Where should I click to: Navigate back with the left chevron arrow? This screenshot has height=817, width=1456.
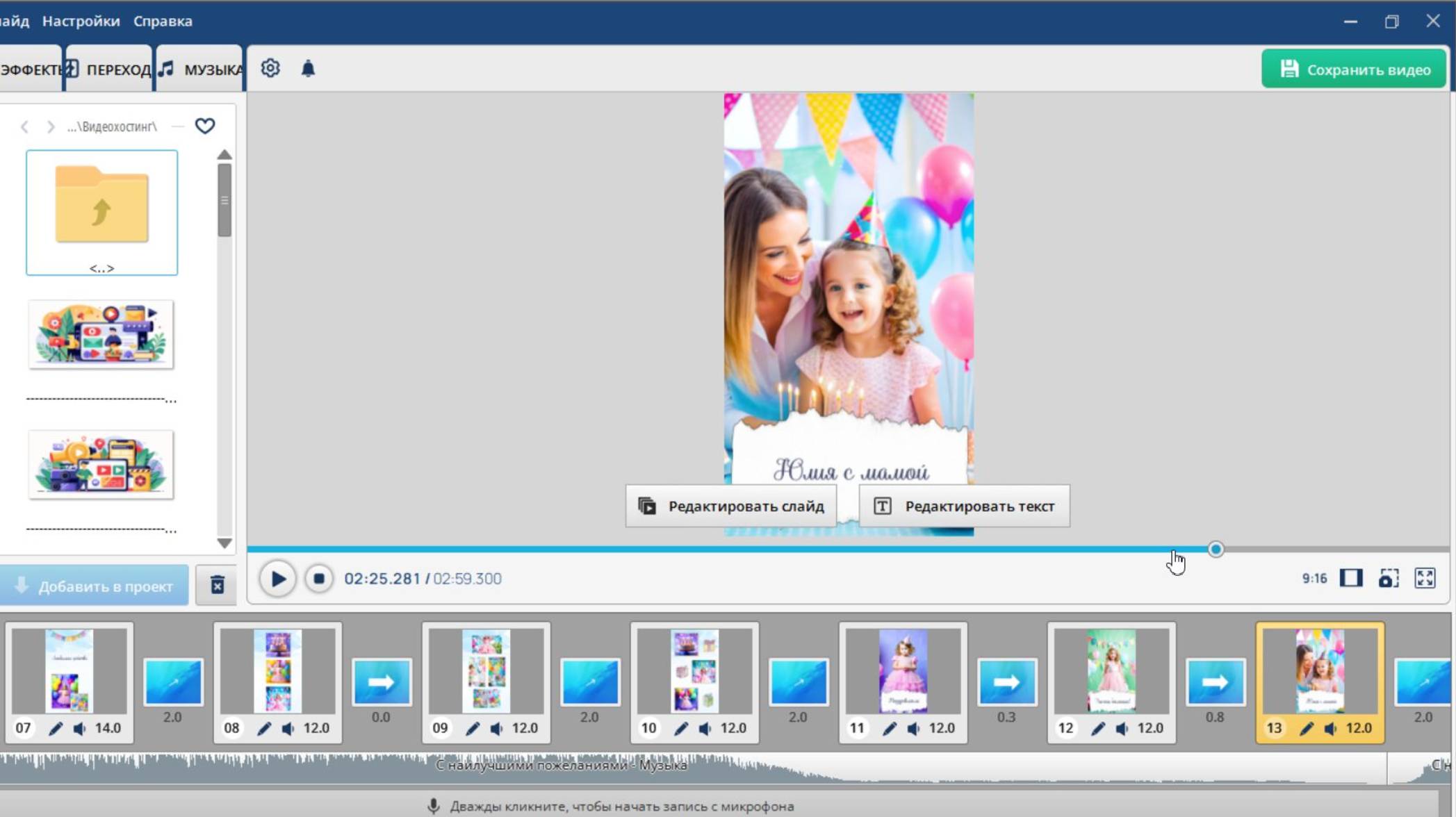tap(25, 126)
